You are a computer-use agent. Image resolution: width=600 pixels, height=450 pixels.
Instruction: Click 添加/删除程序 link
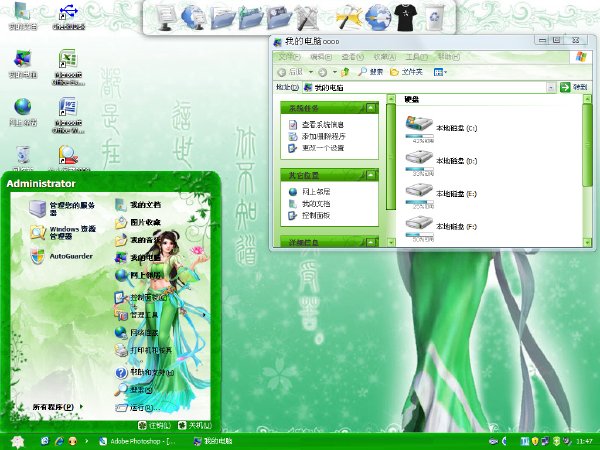click(x=317, y=136)
